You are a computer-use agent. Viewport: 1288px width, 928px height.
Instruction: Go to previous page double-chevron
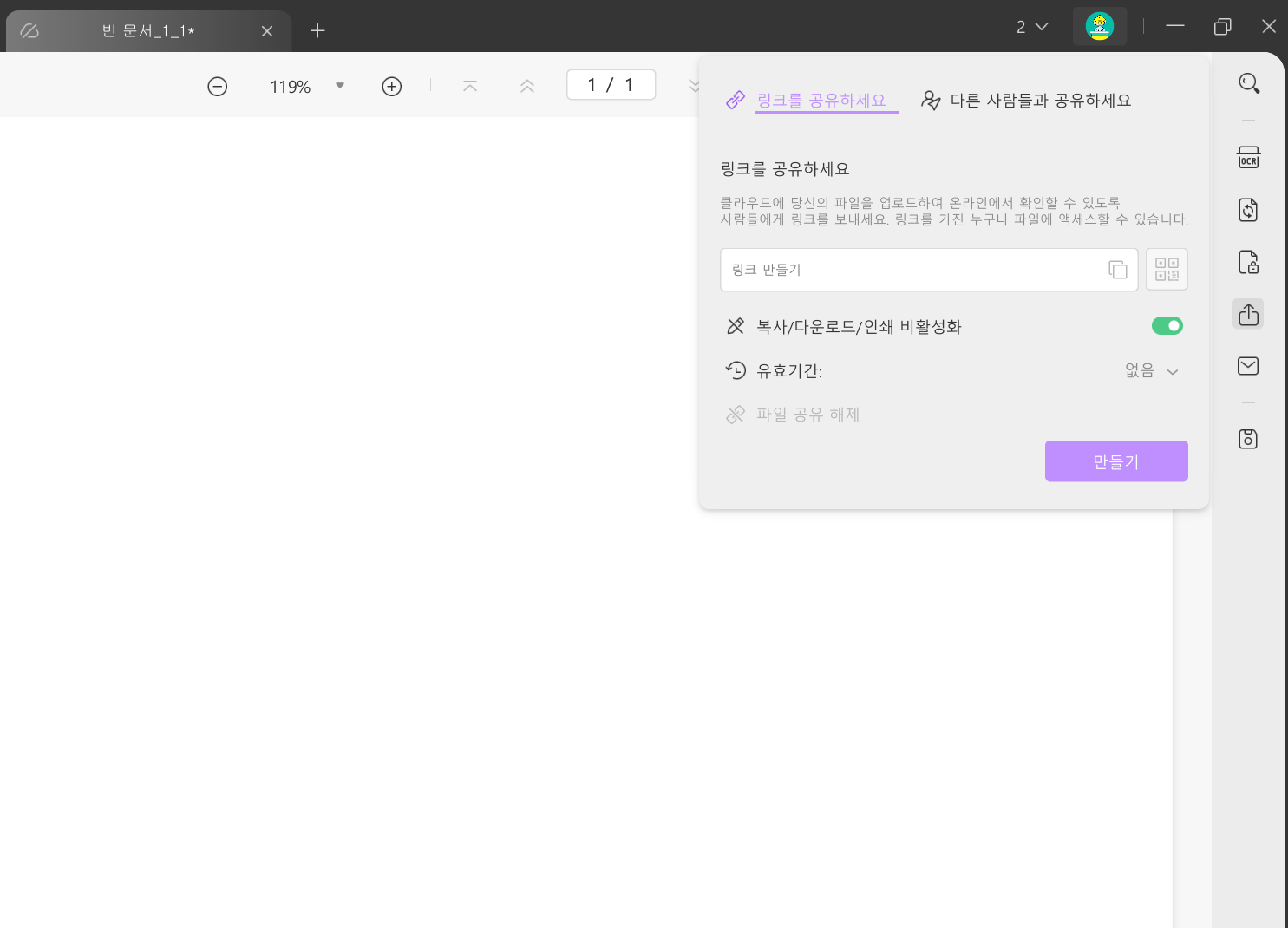[x=527, y=86]
